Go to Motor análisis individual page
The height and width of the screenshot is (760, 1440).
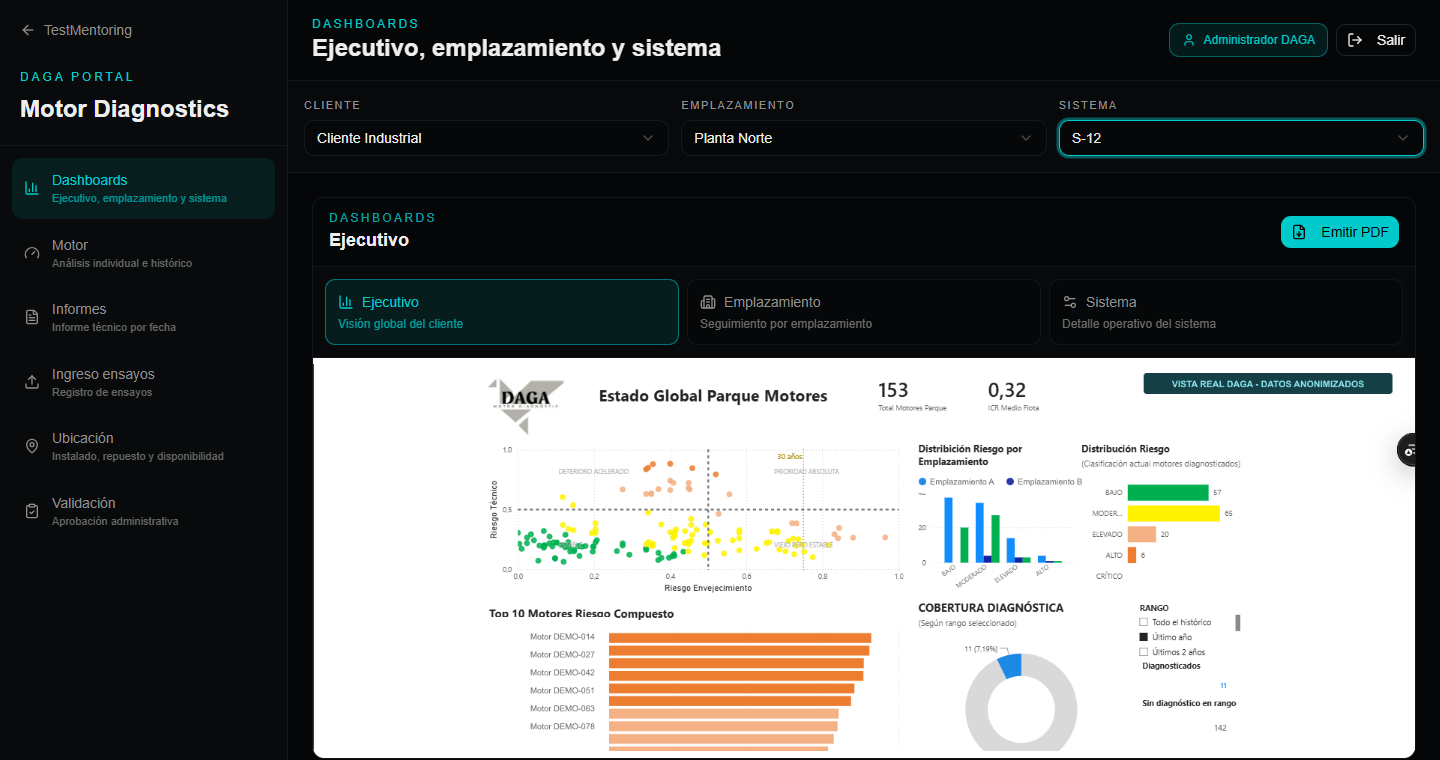(x=143, y=253)
